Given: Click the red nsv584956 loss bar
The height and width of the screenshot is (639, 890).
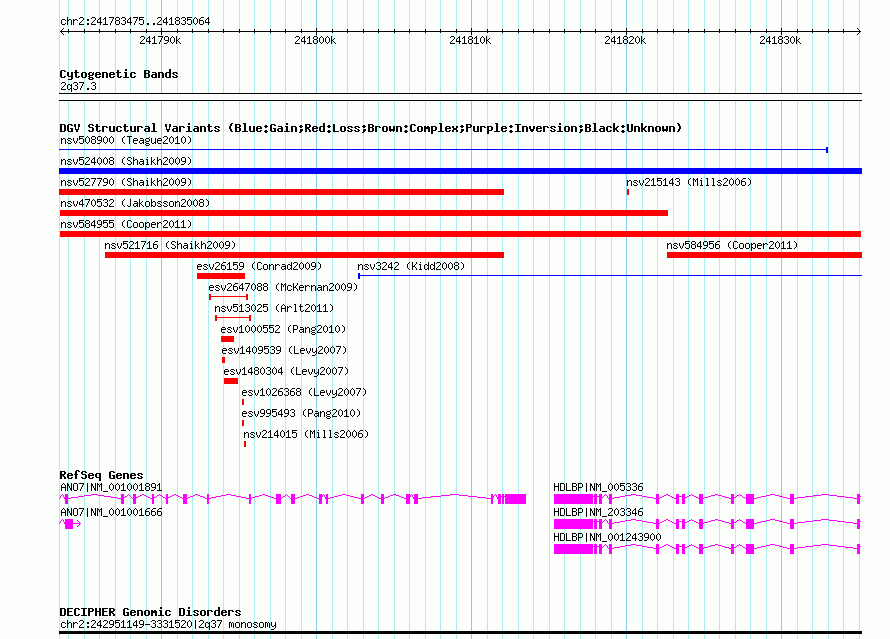Looking at the screenshot, I should tap(764, 255).
